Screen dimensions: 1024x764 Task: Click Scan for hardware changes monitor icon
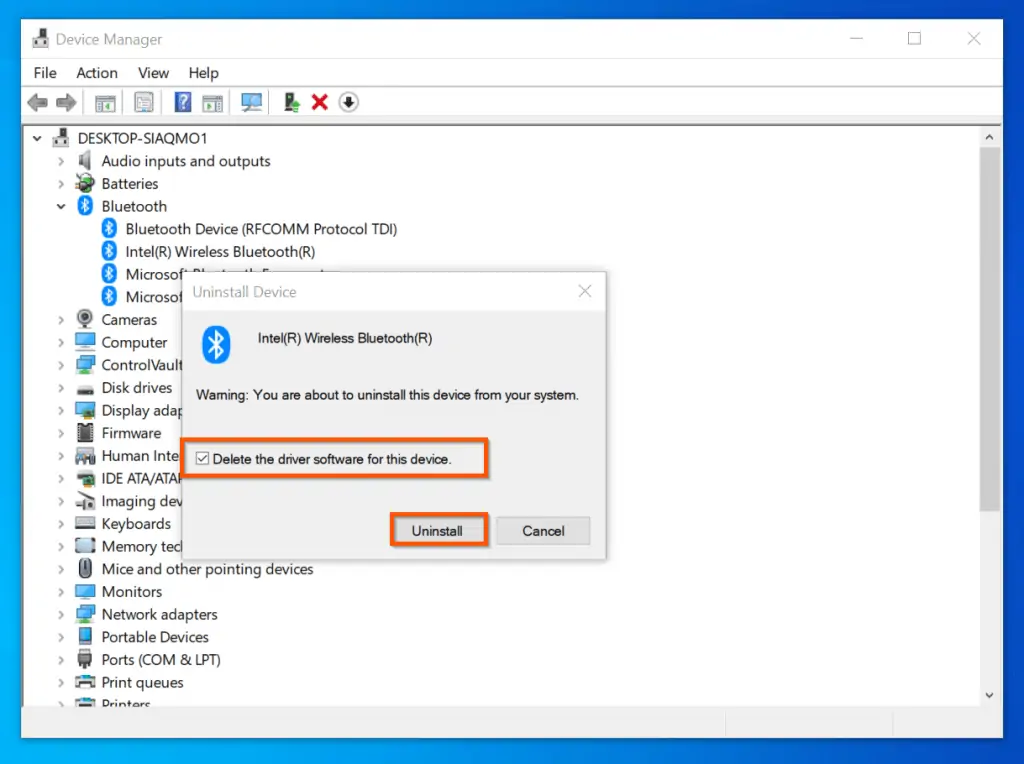[251, 102]
